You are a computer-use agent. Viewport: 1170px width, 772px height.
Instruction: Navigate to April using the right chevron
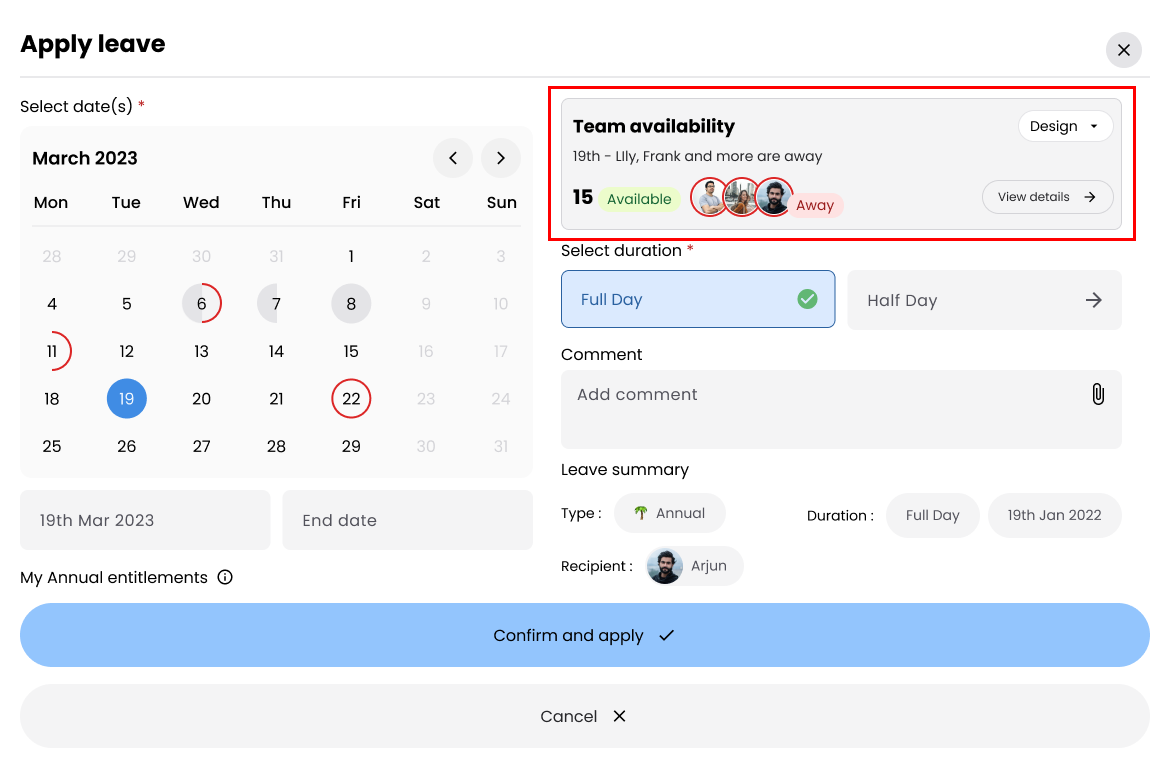pyautogui.click(x=500, y=158)
